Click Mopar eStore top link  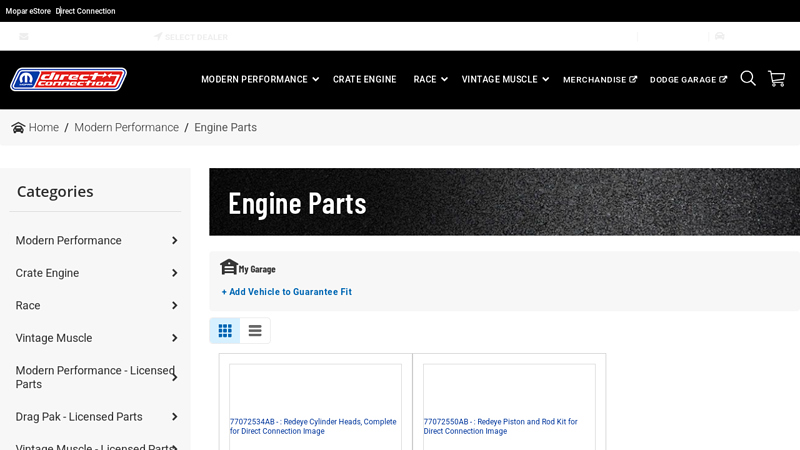pos(28,11)
